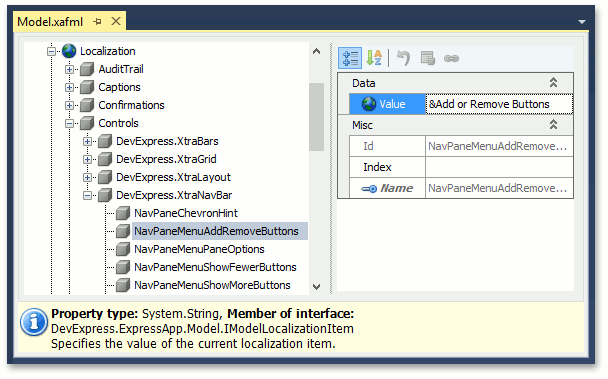Image resolution: width=608 pixels, height=379 pixels.
Task: Click the Name value NavPaneMenuAddRemove…
Action: (x=499, y=188)
